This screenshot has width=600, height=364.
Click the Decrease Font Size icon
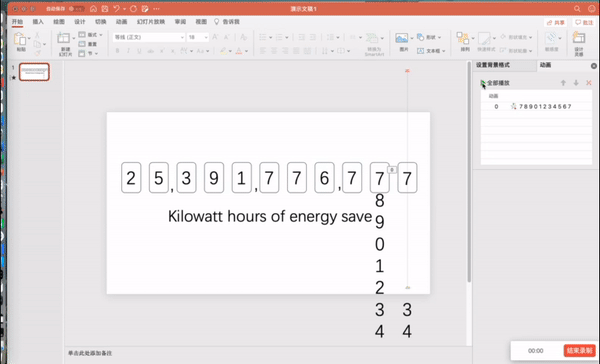click(227, 37)
